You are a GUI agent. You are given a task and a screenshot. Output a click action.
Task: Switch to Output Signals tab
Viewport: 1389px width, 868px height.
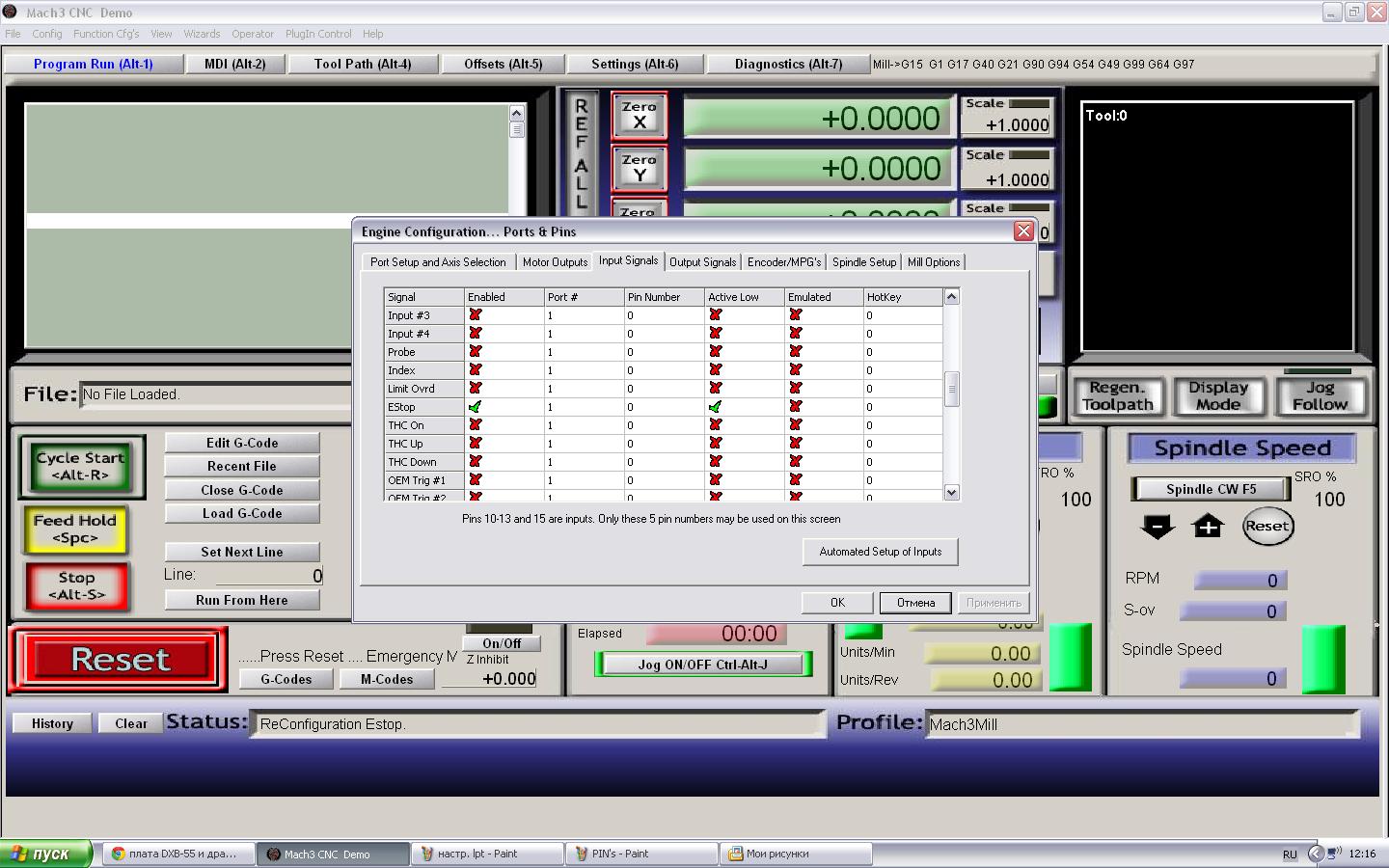click(702, 262)
